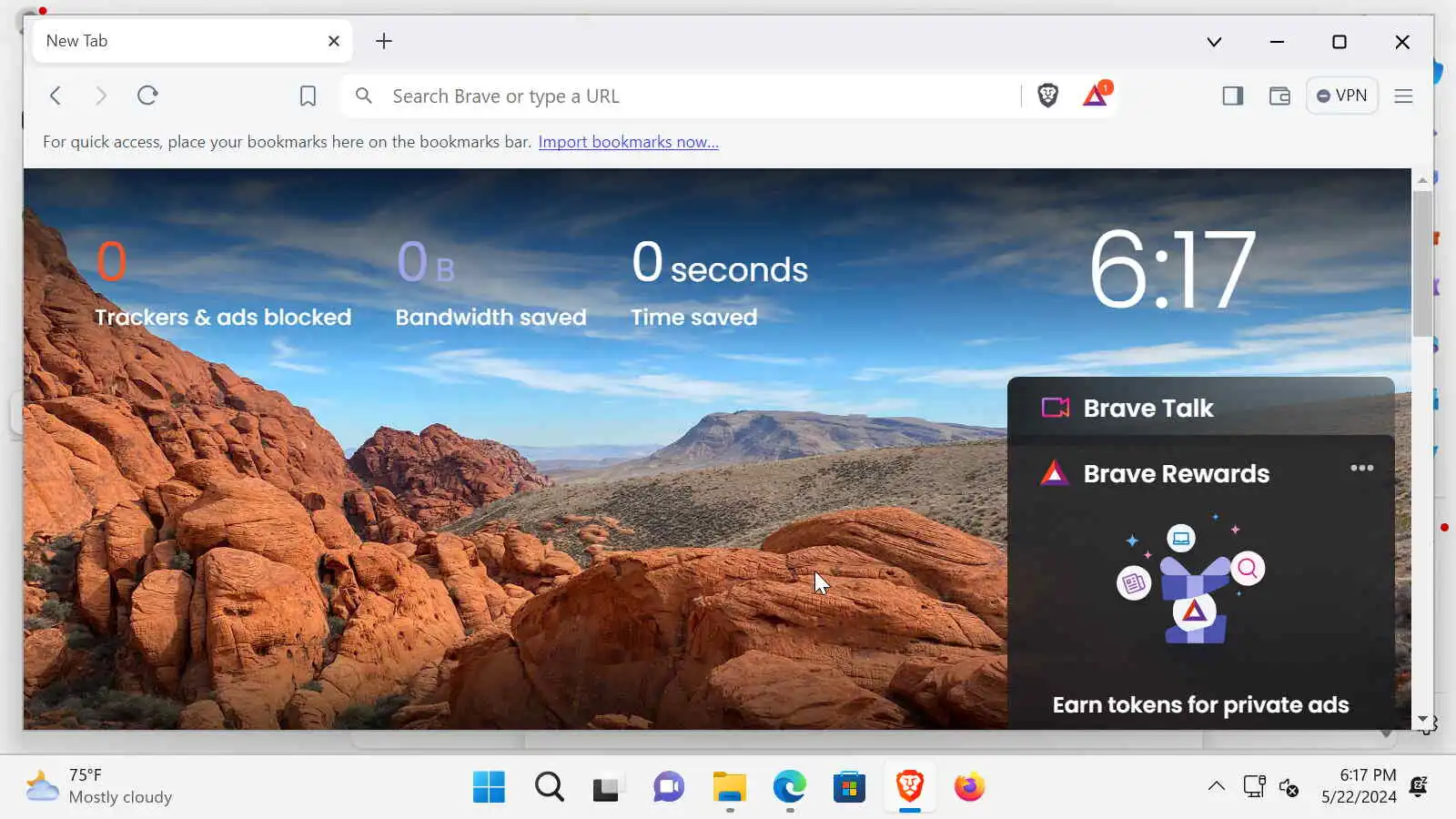Toggle the sidebar panel icon

click(x=1232, y=96)
